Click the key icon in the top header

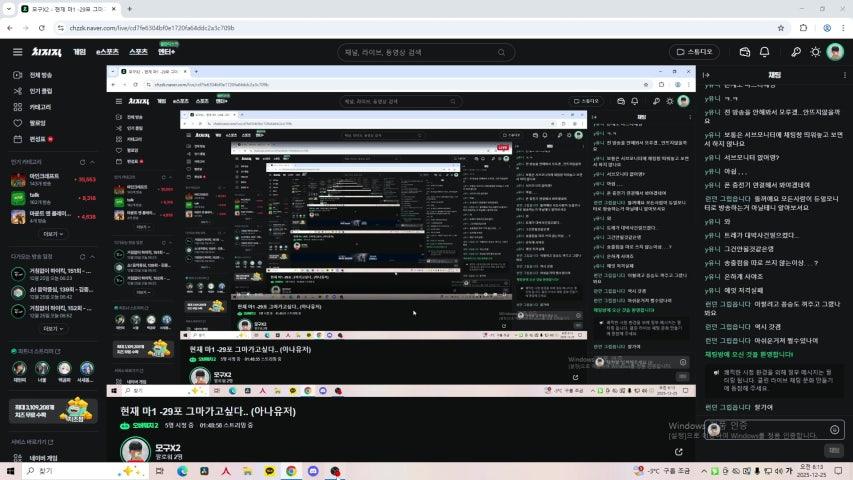(x=795, y=52)
